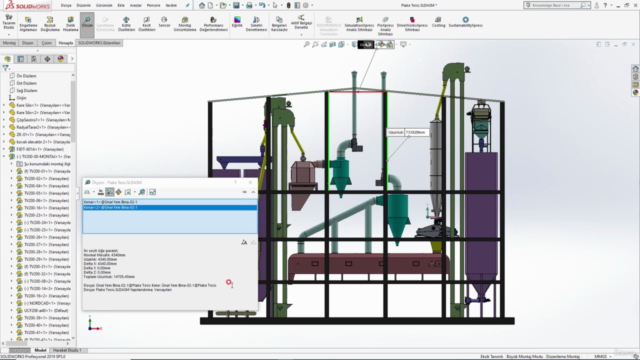The height and width of the screenshot is (360, 640).
Task: Select the Hareket Etüdü 1 tab
Action: point(67,350)
